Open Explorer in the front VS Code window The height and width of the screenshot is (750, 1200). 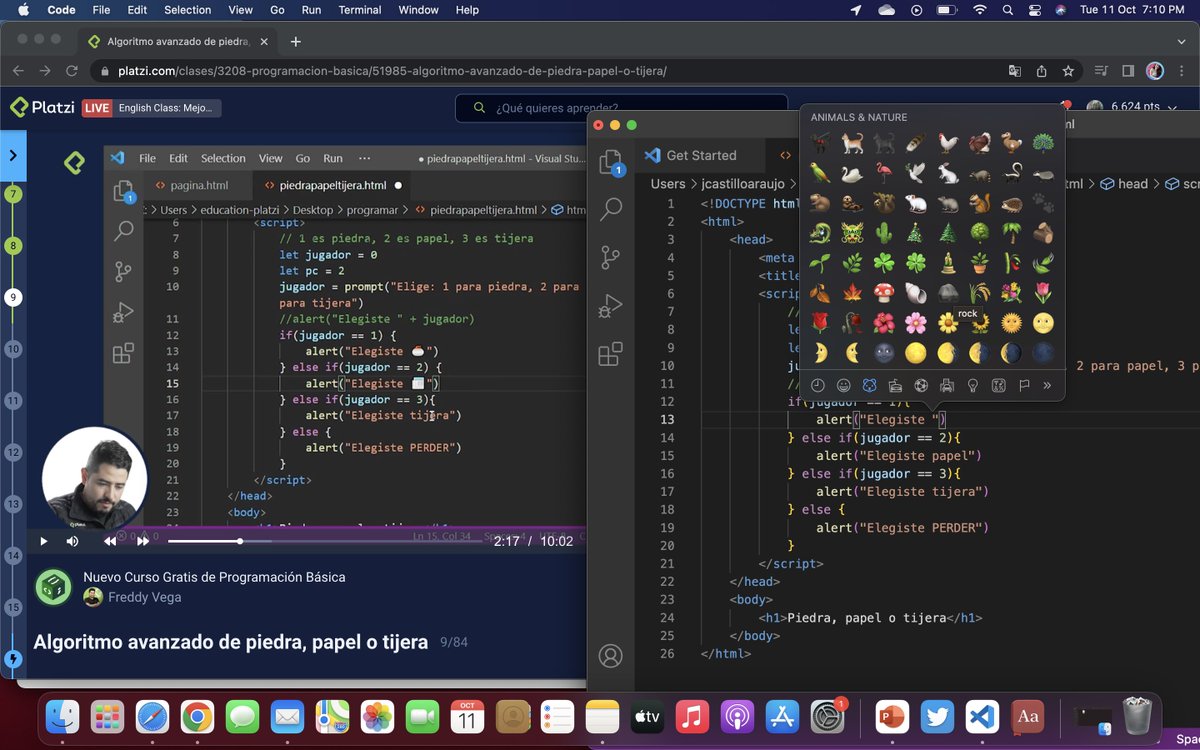[x=610, y=163]
